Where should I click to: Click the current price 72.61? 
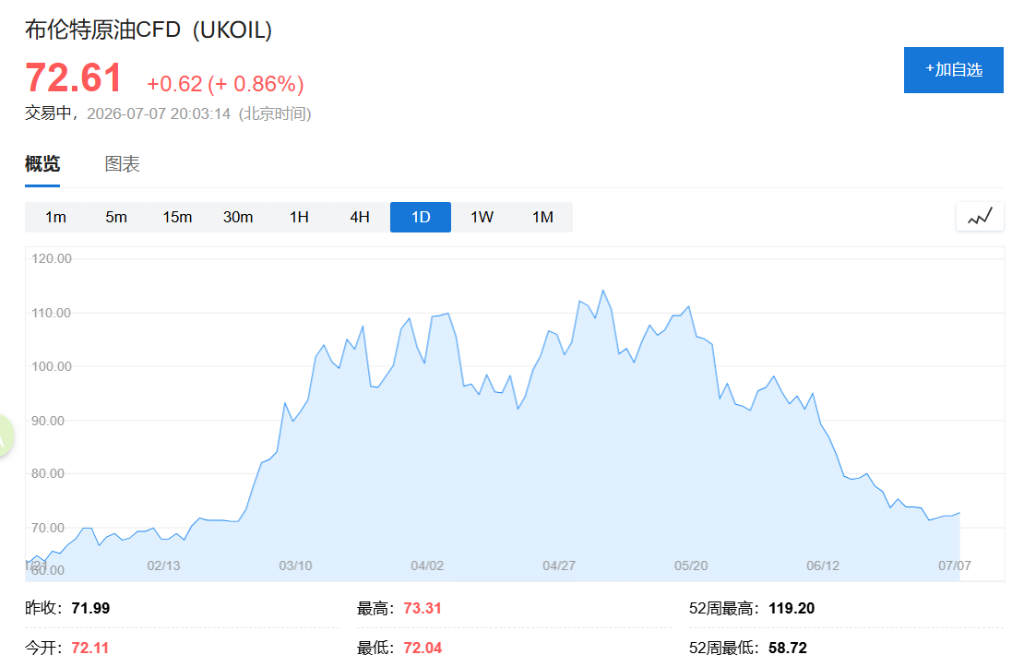click(73, 78)
